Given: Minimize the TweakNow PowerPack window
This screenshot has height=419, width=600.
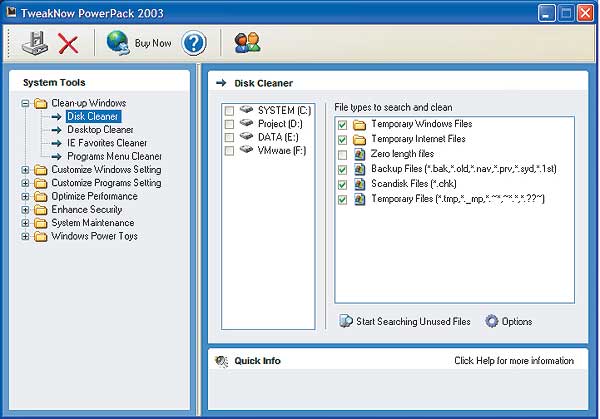Looking at the screenshot, I should [546, 13].
